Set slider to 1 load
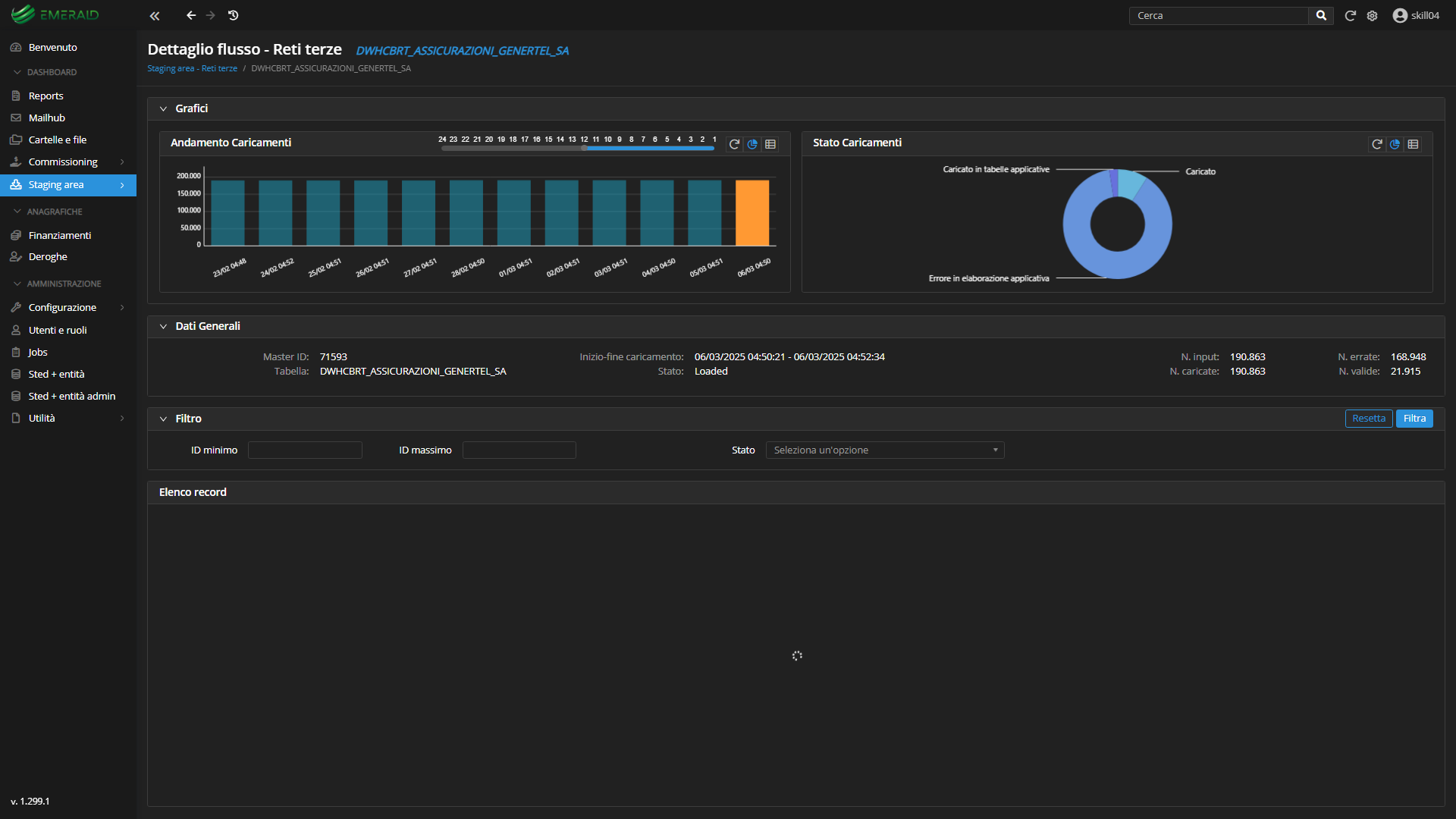The image size is (1456, 819). pyautogui.click(x=714, y=140)
